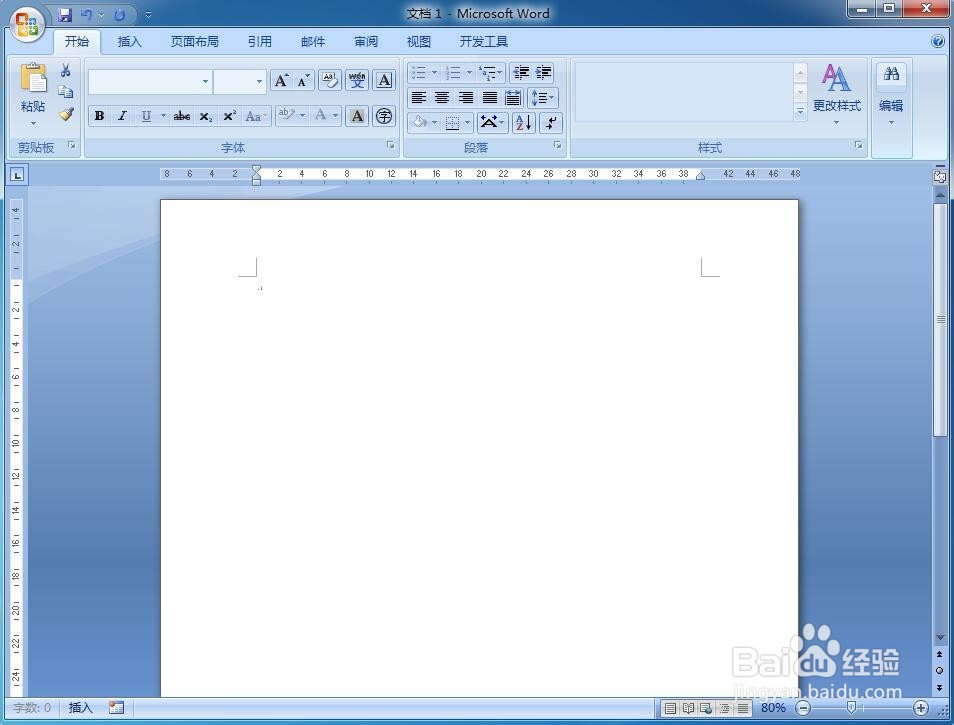Viewport: 954px width, 725px height.
Task: Save document using Quick Access save icon
Action: tap(64, 15)
